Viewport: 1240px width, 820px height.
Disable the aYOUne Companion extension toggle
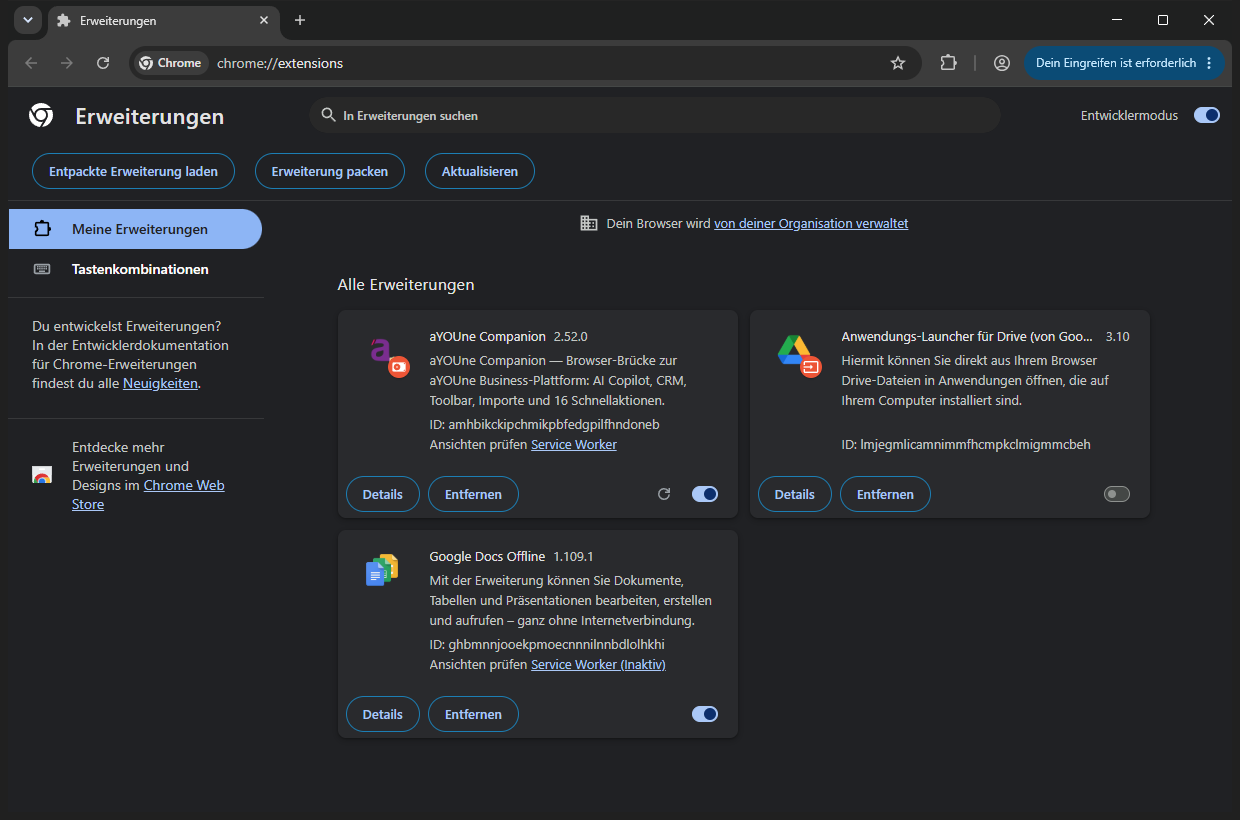tap(705, 494)
